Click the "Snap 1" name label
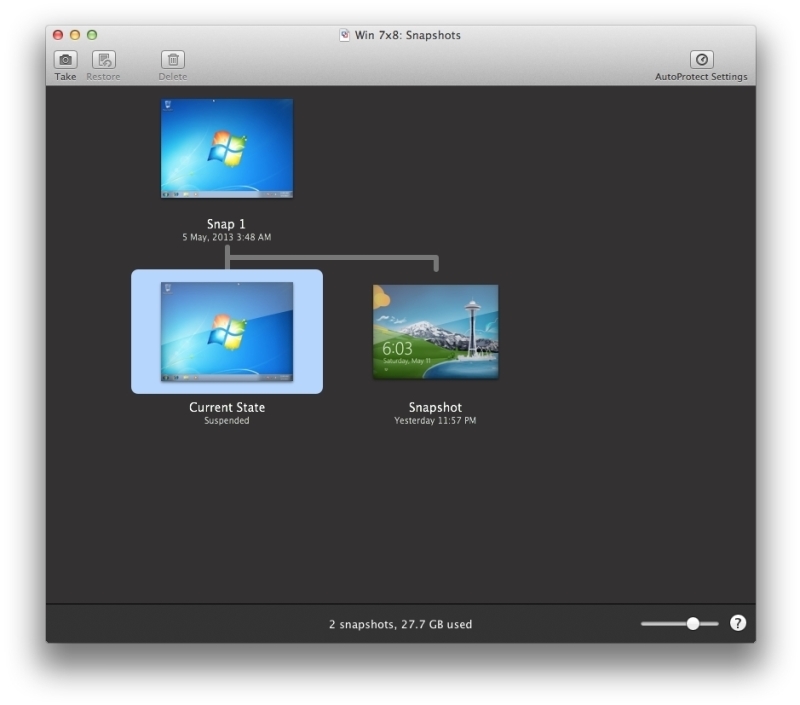Viewport: 800px width, 705px height. tap(226, 224)
